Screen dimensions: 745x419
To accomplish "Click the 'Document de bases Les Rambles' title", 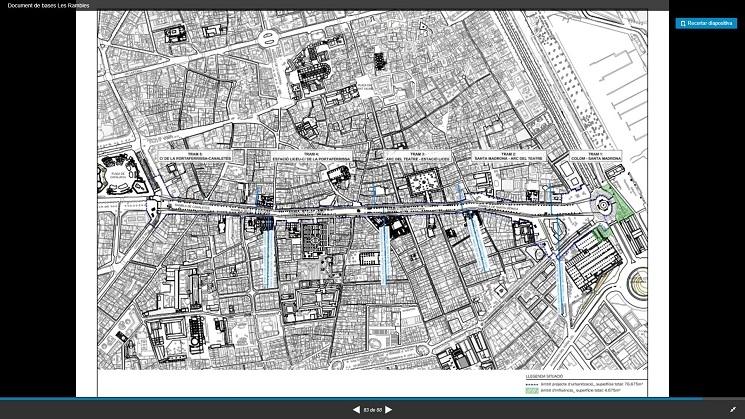I will point(49,5).
